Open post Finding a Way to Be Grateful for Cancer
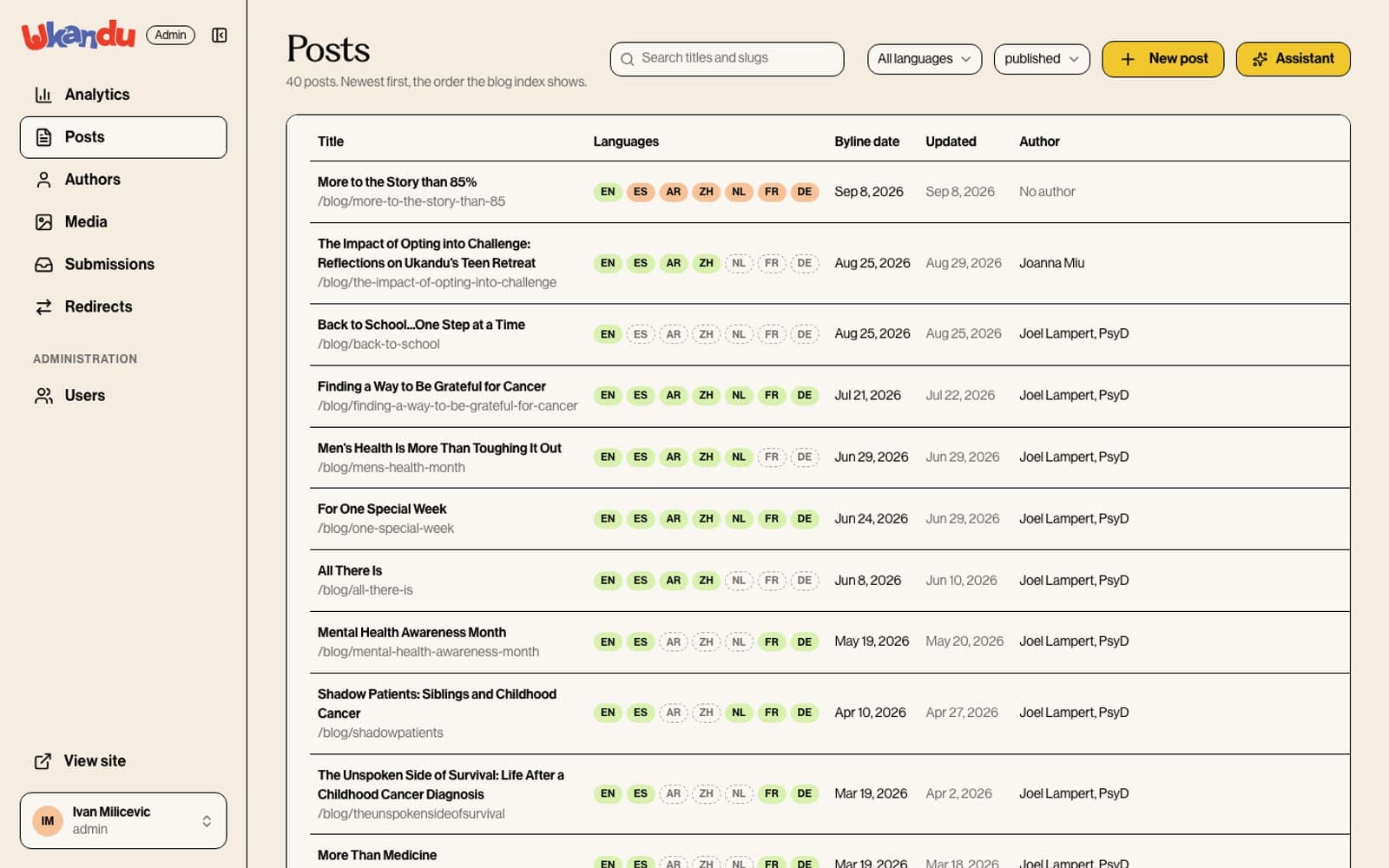This screenshot has height=868, width=1389. (x=431, y=387)
